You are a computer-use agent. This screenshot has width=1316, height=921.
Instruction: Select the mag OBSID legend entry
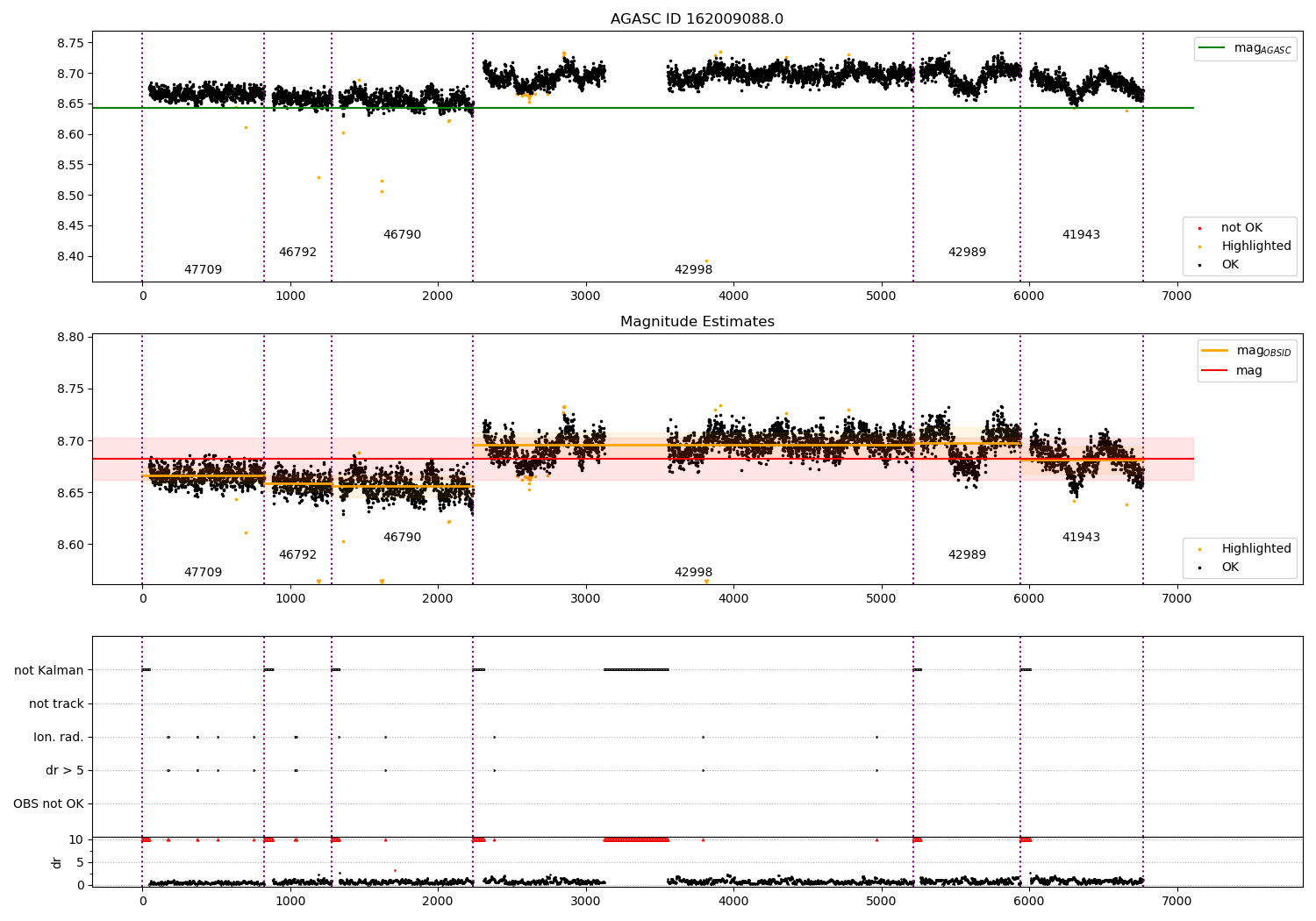point(1246,351)
